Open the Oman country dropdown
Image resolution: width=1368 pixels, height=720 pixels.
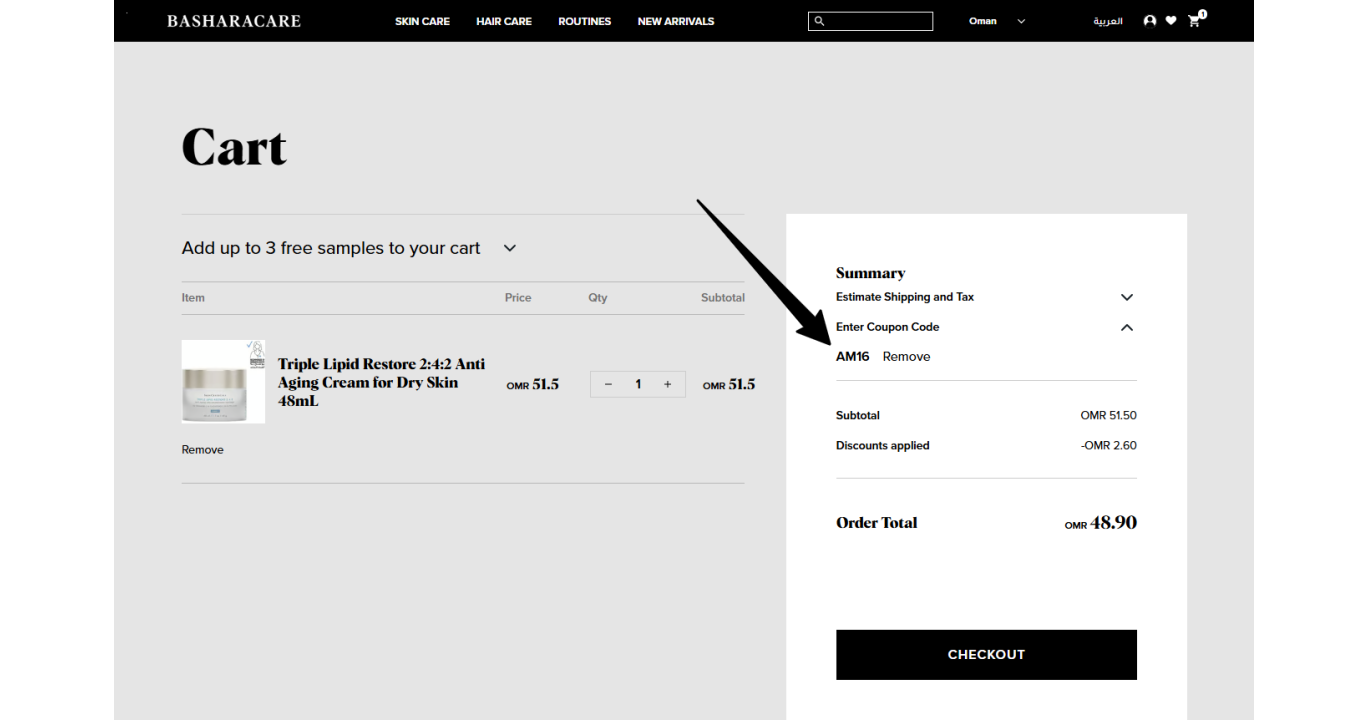point(997,21)
